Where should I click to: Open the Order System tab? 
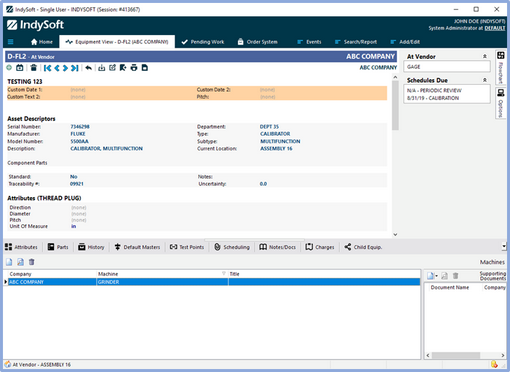[257, 42]
